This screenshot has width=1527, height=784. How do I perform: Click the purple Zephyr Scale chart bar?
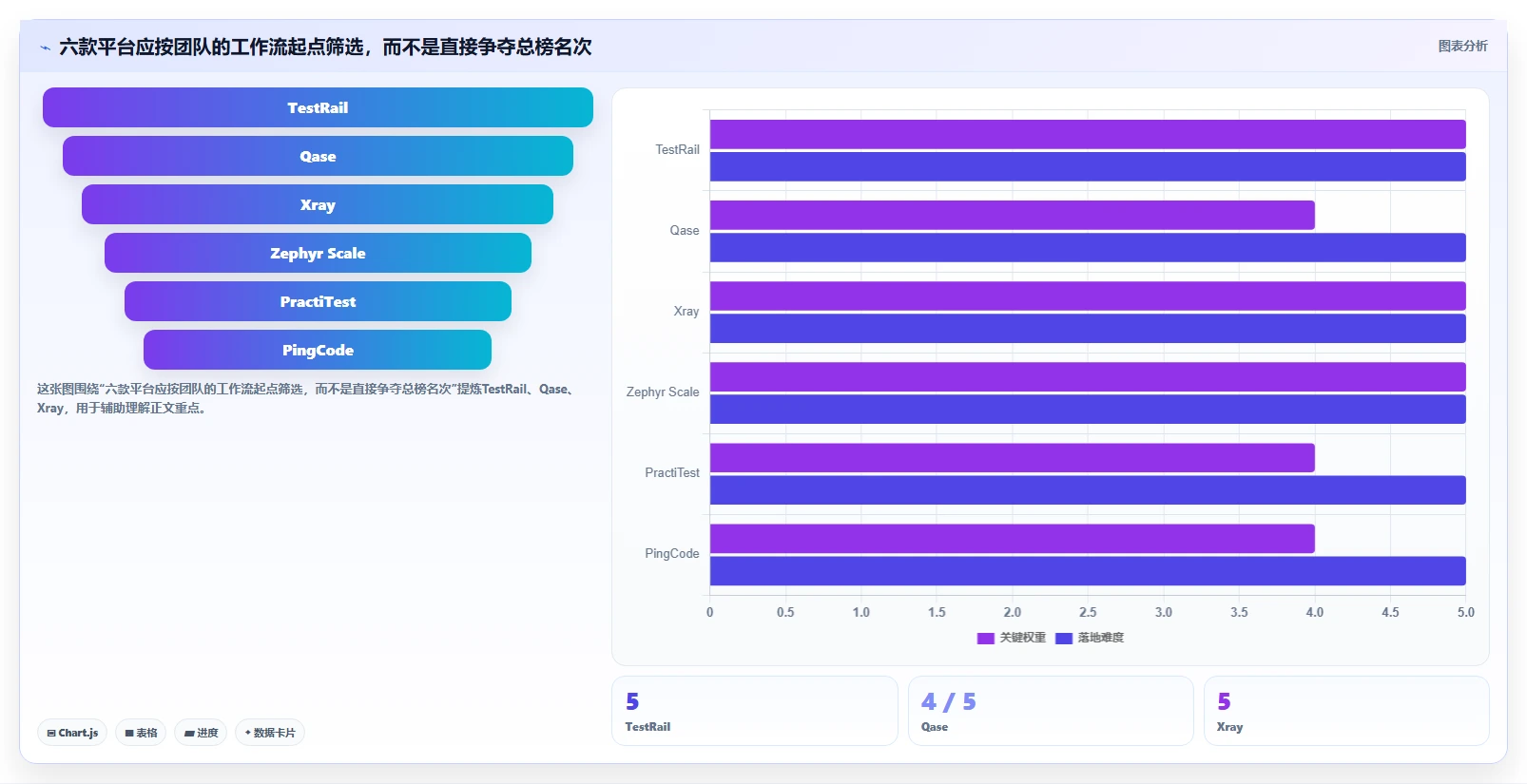(1088, 376)
